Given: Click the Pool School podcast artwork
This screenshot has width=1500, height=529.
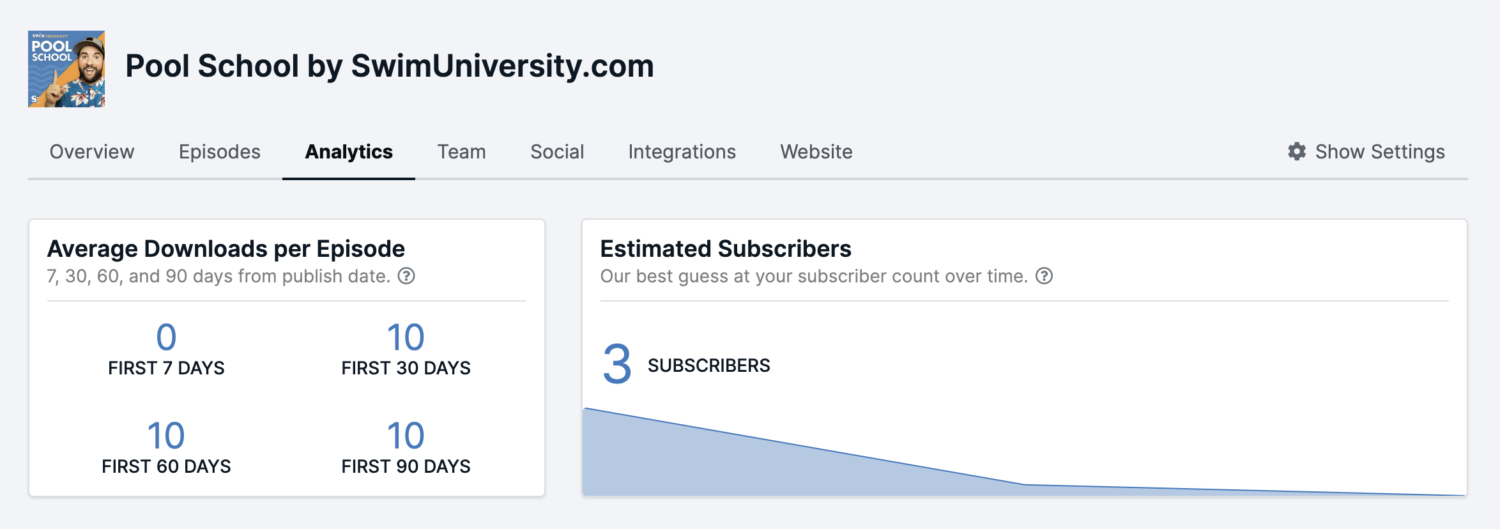Looking at the screenshot, I should click(x=67, y=68).
